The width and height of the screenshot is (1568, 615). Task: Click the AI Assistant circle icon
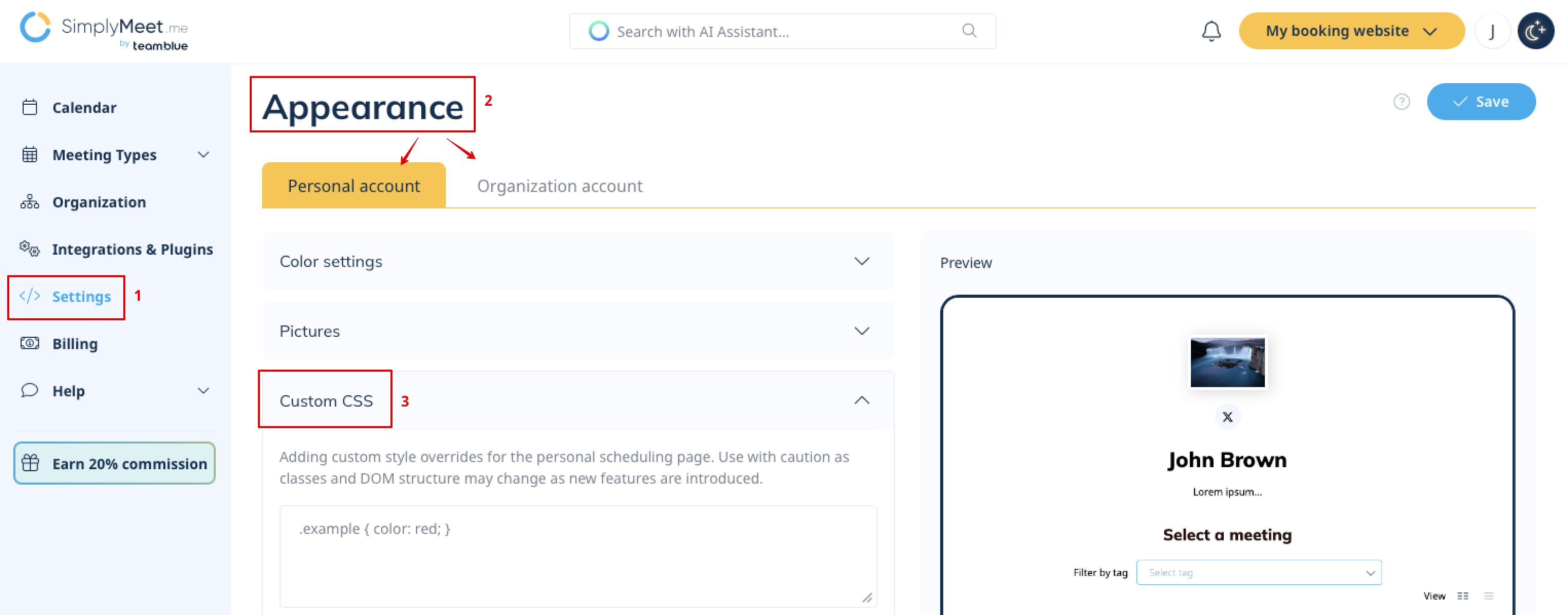click(x=599, y=31)
